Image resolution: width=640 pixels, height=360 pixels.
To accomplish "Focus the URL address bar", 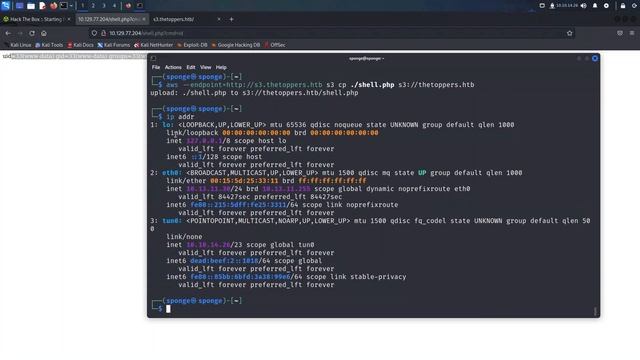I will [x=333, y=33].
